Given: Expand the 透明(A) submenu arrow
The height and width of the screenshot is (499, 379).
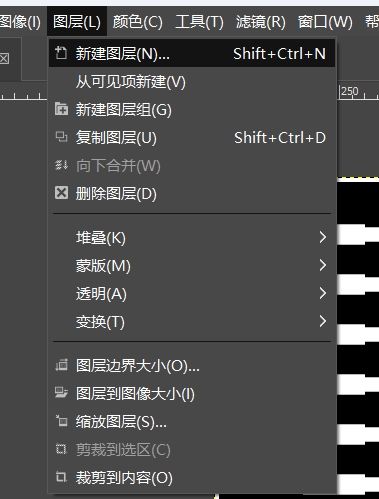Looking at the screenshot, I should [322, 293].
